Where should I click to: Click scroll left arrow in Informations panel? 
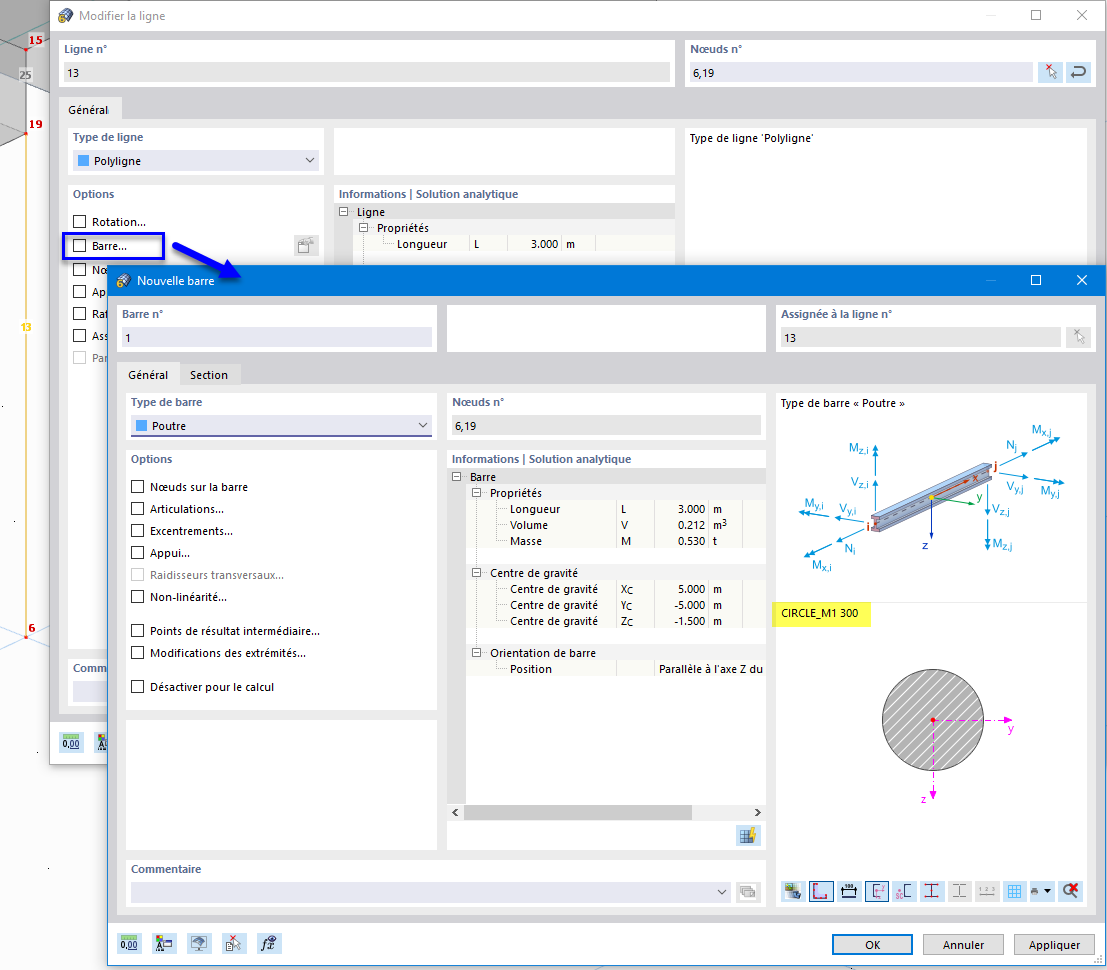click(x=455, y=813)
